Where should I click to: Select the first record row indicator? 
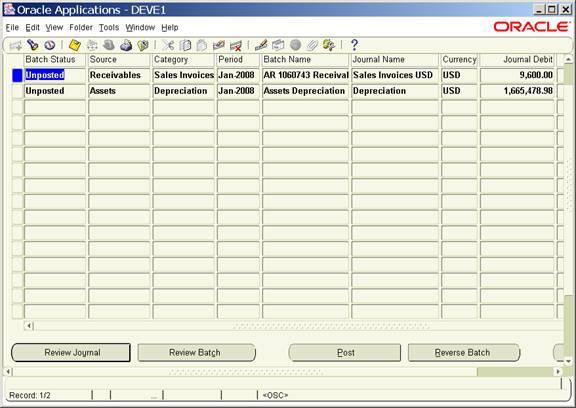pos(17,75)
